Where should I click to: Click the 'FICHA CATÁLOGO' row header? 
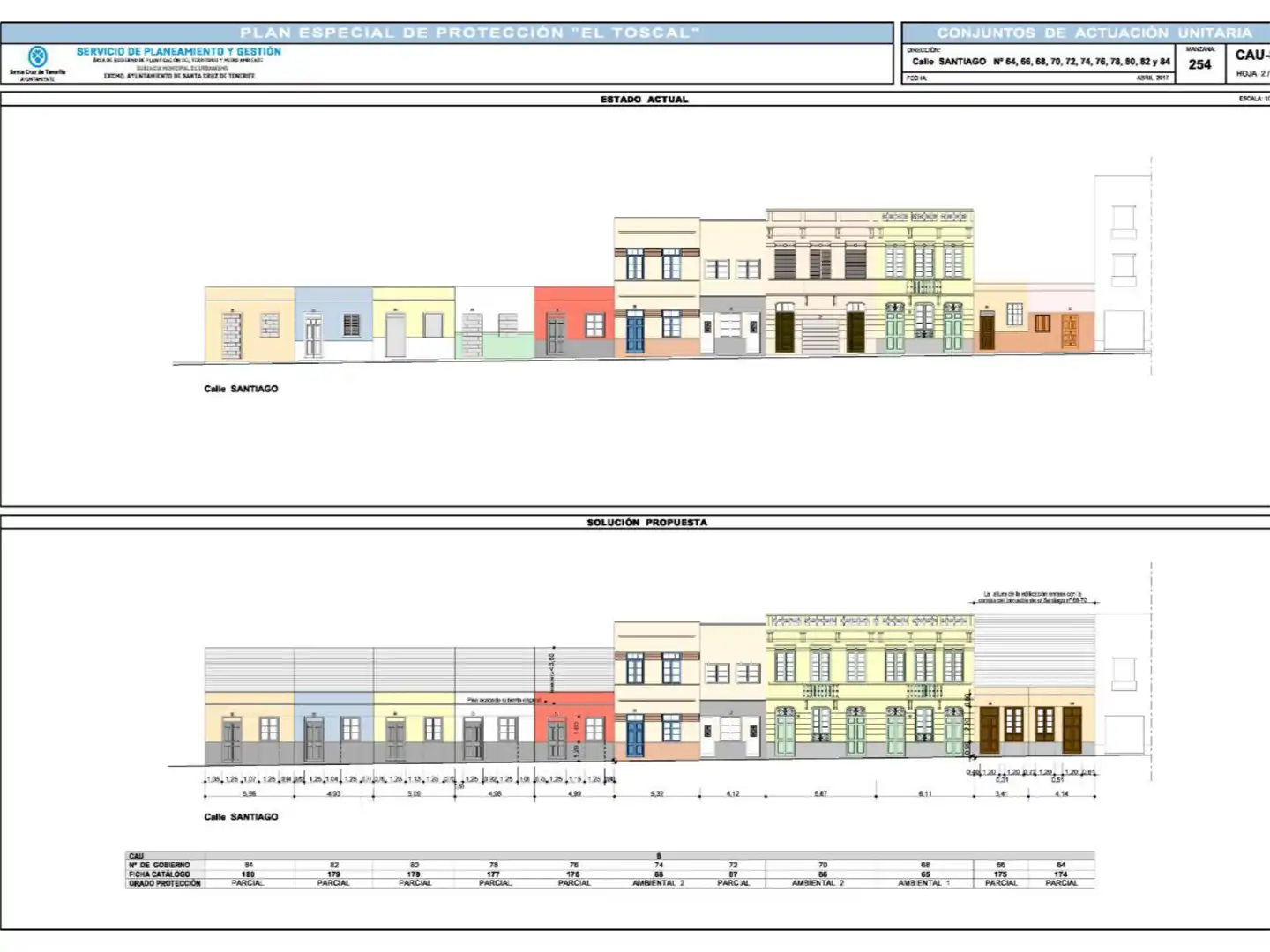click(x=159, y=874)
